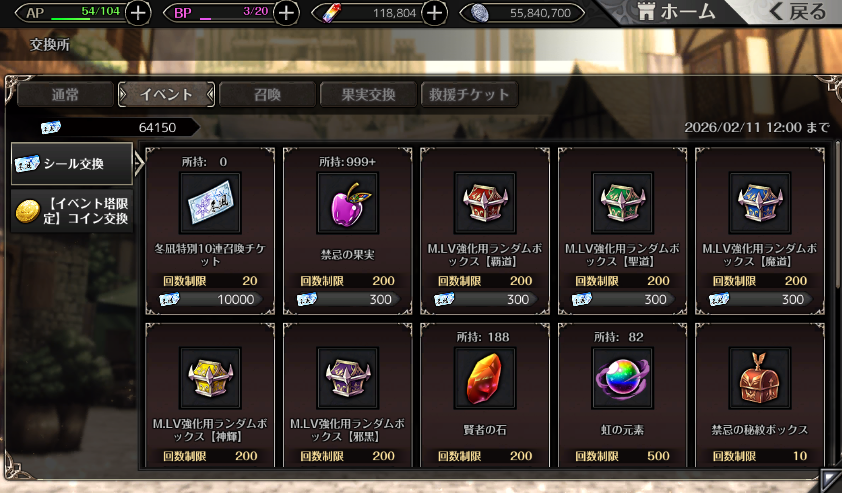Select the purple 禁忌の果実 apple icon
Viewport: 842px width, 493px height.
[347, 203]
